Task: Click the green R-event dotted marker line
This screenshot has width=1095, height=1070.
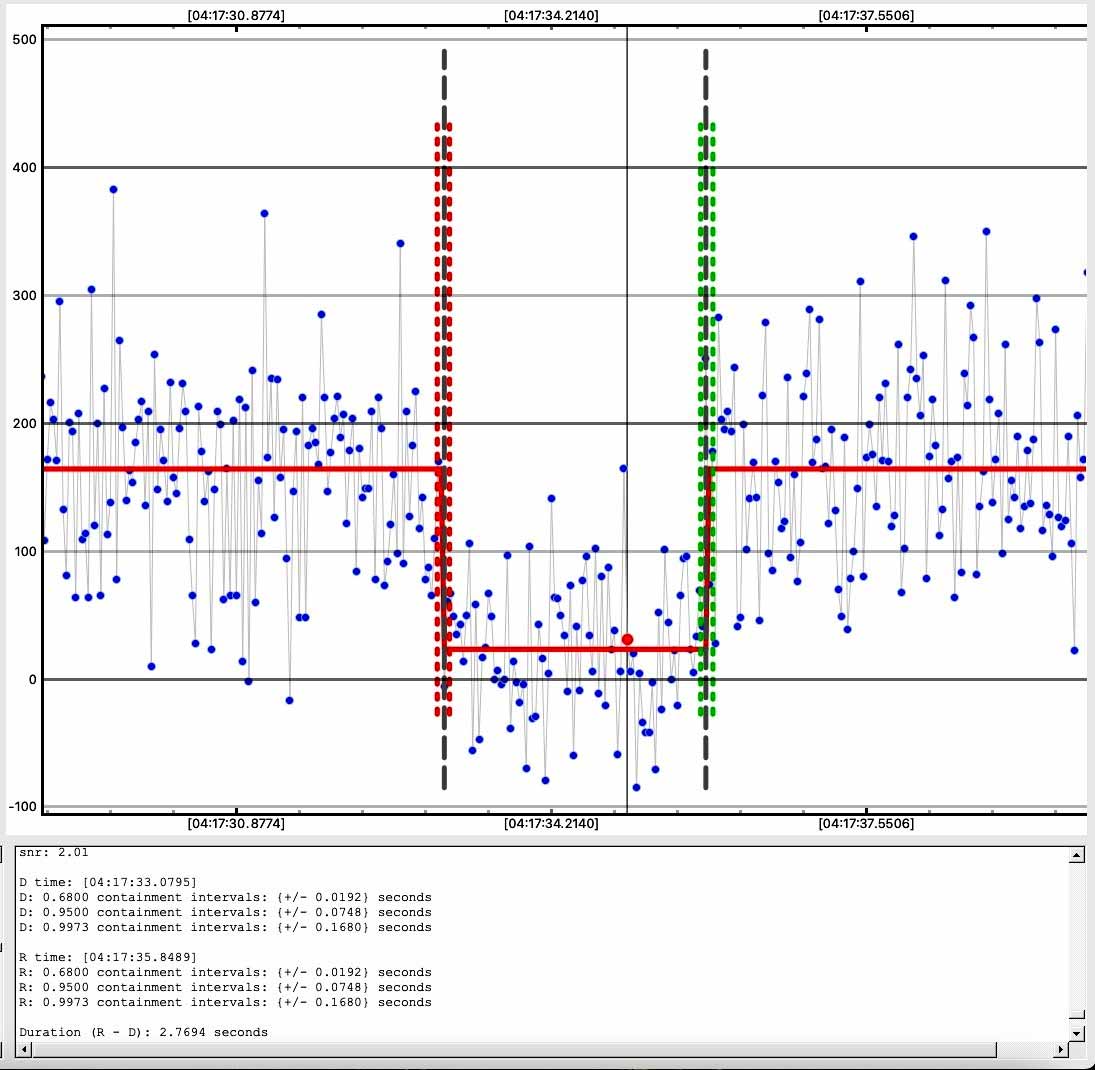Action: (706, 419)
